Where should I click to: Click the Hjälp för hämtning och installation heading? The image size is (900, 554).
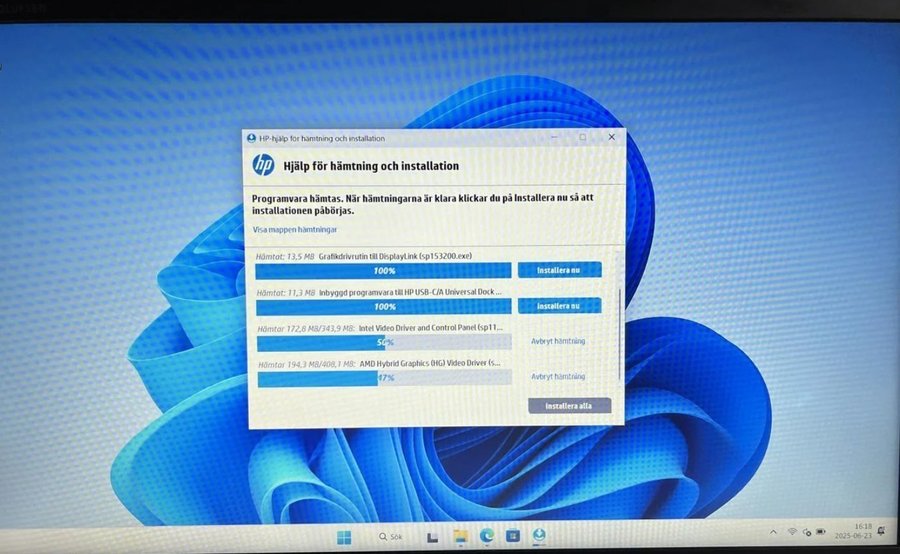click(x=371, y=166)
